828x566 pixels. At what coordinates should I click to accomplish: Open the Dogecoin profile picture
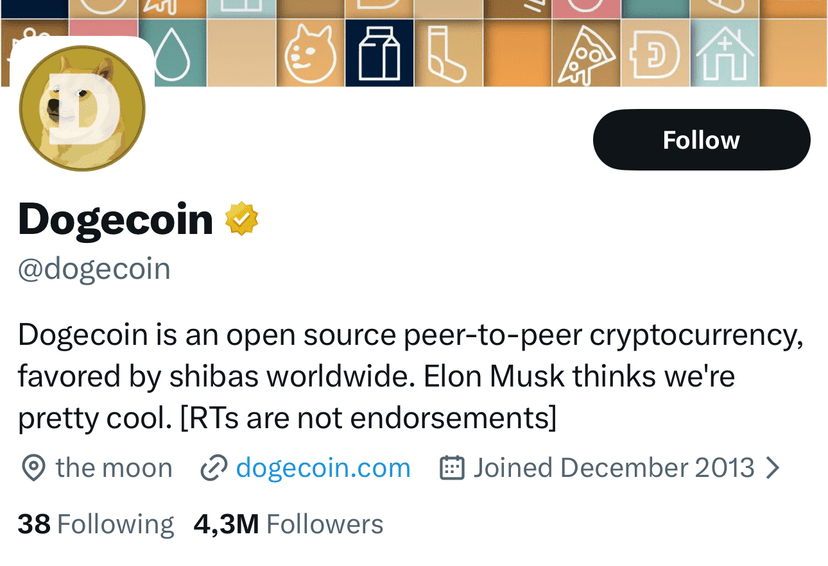(82, 108)
